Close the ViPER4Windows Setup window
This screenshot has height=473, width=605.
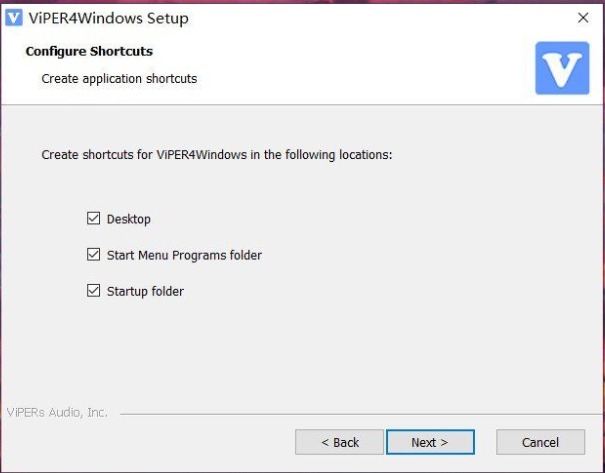coord(583,18)
